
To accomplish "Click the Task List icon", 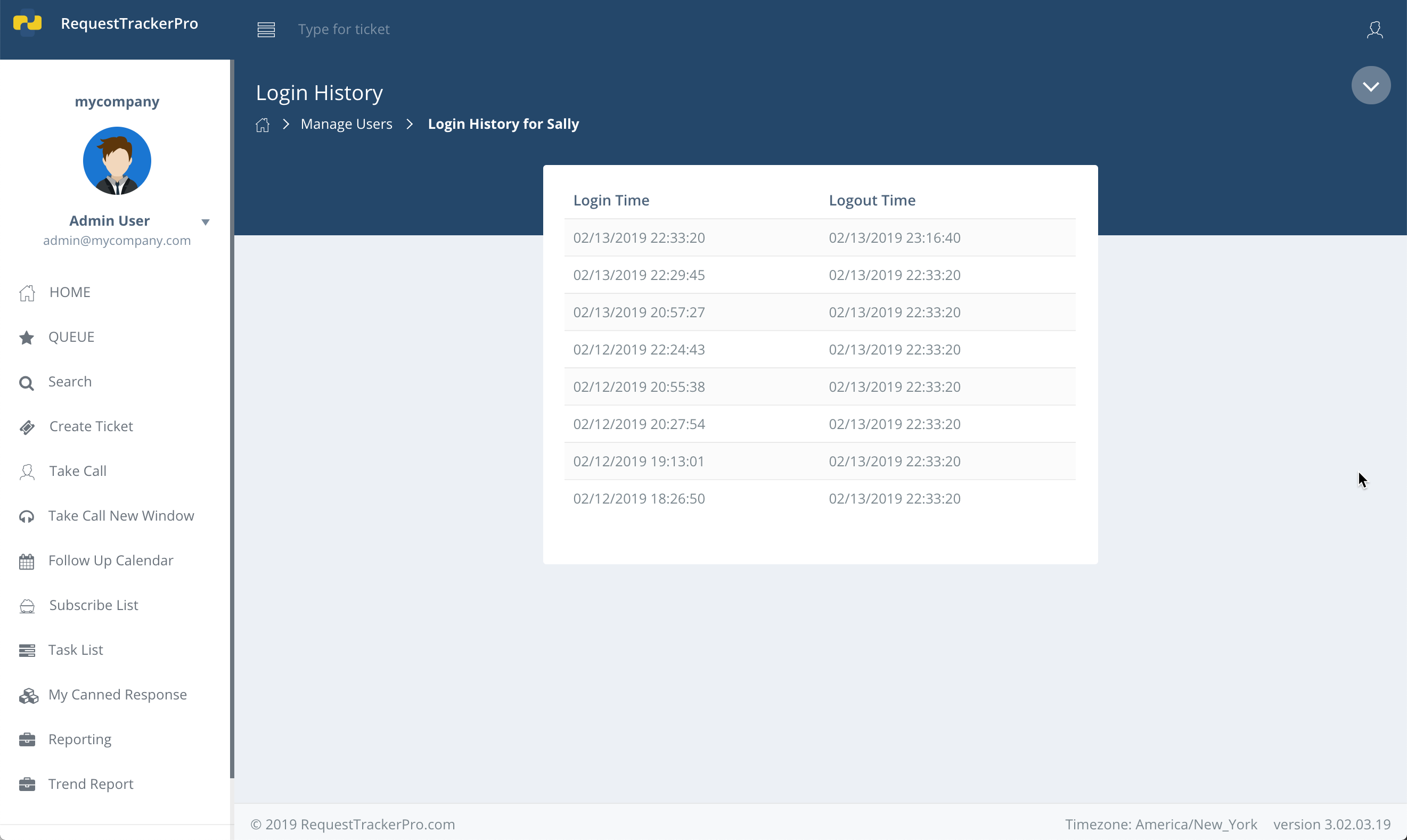I will click(x=27, y=650).
